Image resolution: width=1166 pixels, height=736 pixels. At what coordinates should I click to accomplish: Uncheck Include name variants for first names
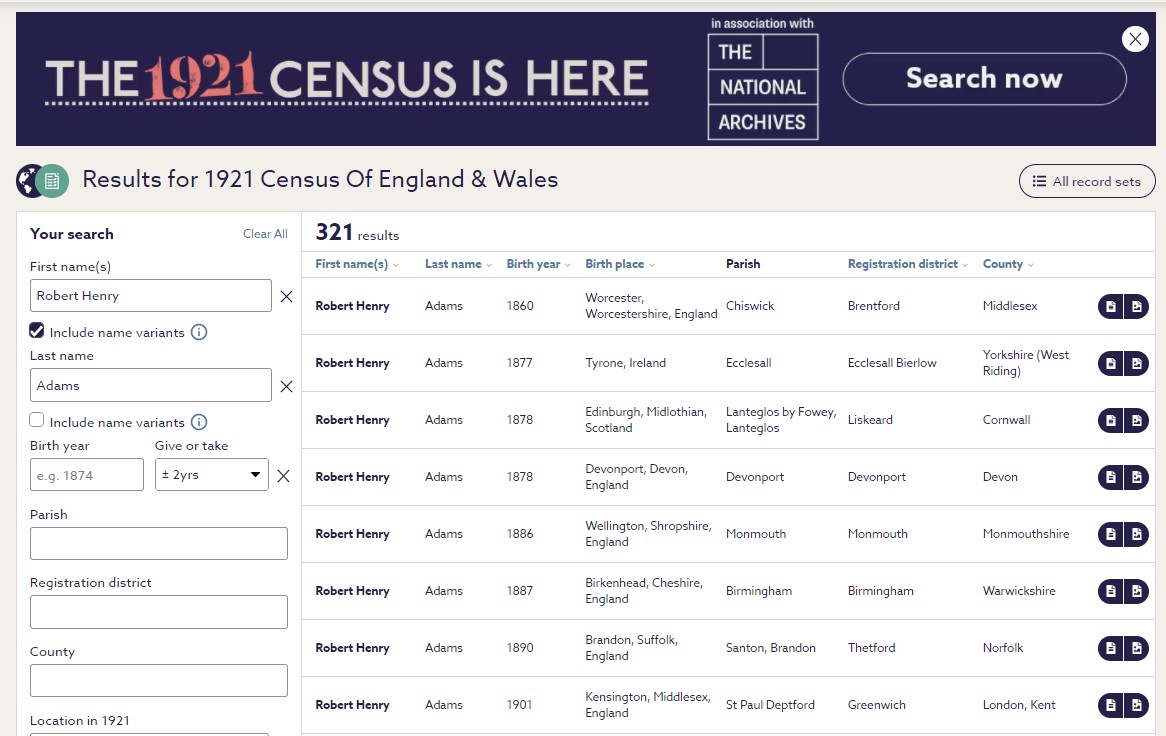(x=37, y=331)
